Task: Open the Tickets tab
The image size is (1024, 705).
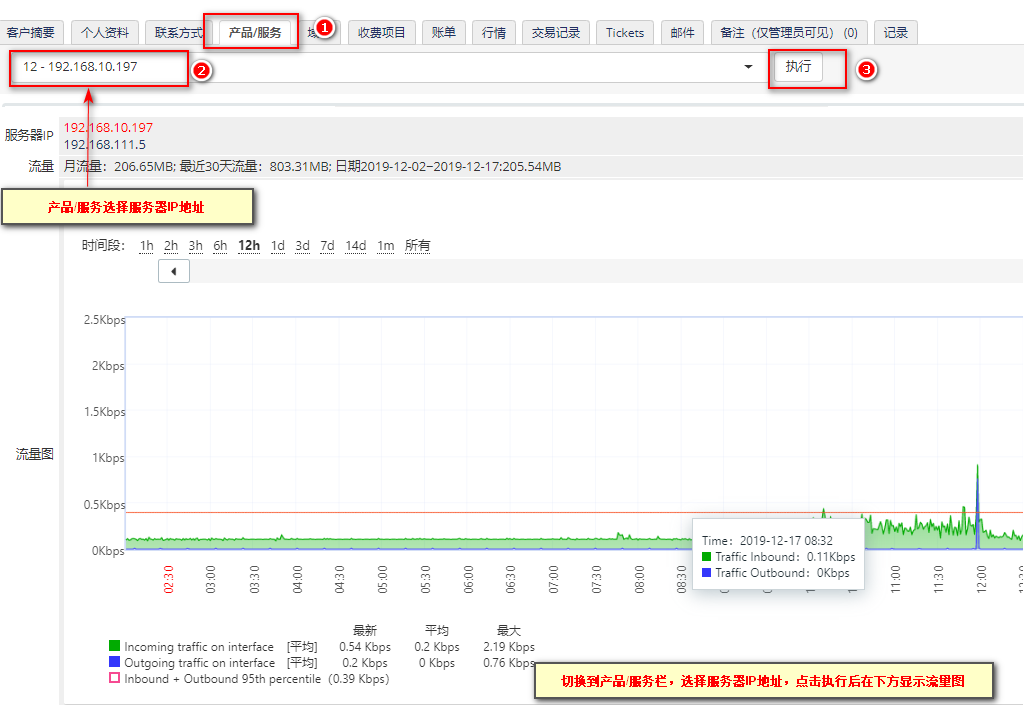Action: [x=624, y=33]
